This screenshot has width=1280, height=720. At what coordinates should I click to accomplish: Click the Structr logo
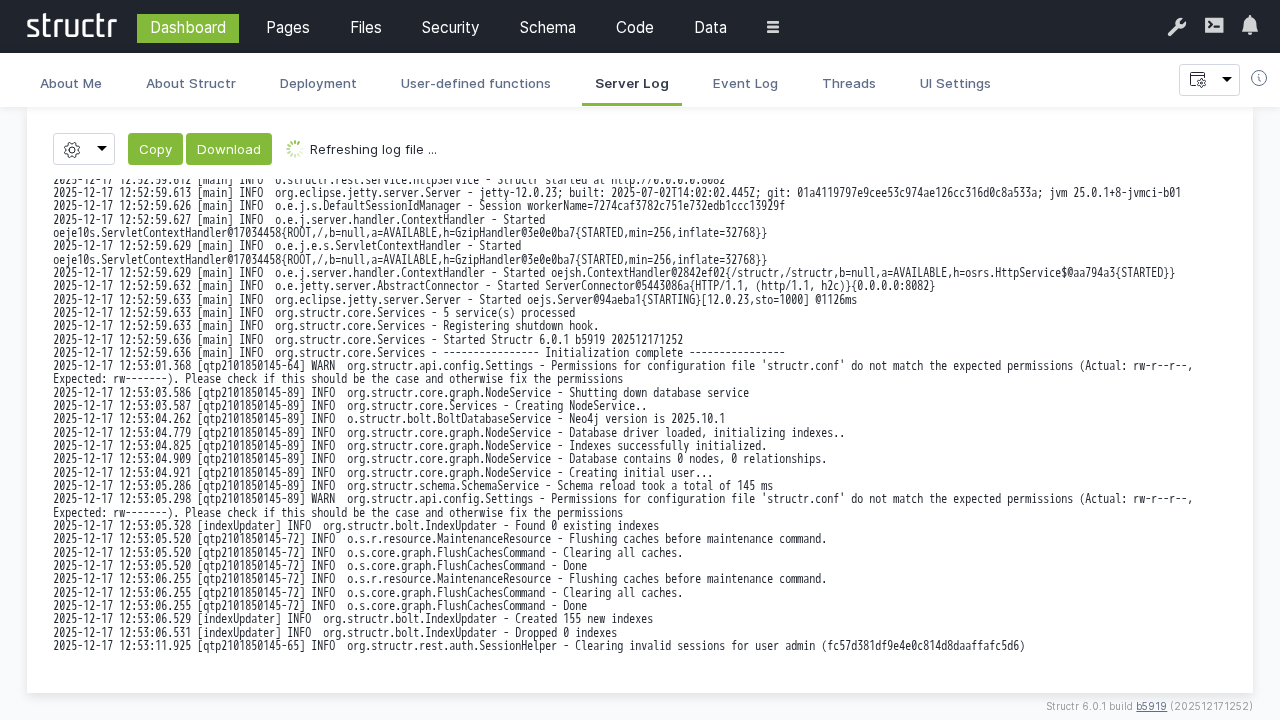(x=71, y=26)
